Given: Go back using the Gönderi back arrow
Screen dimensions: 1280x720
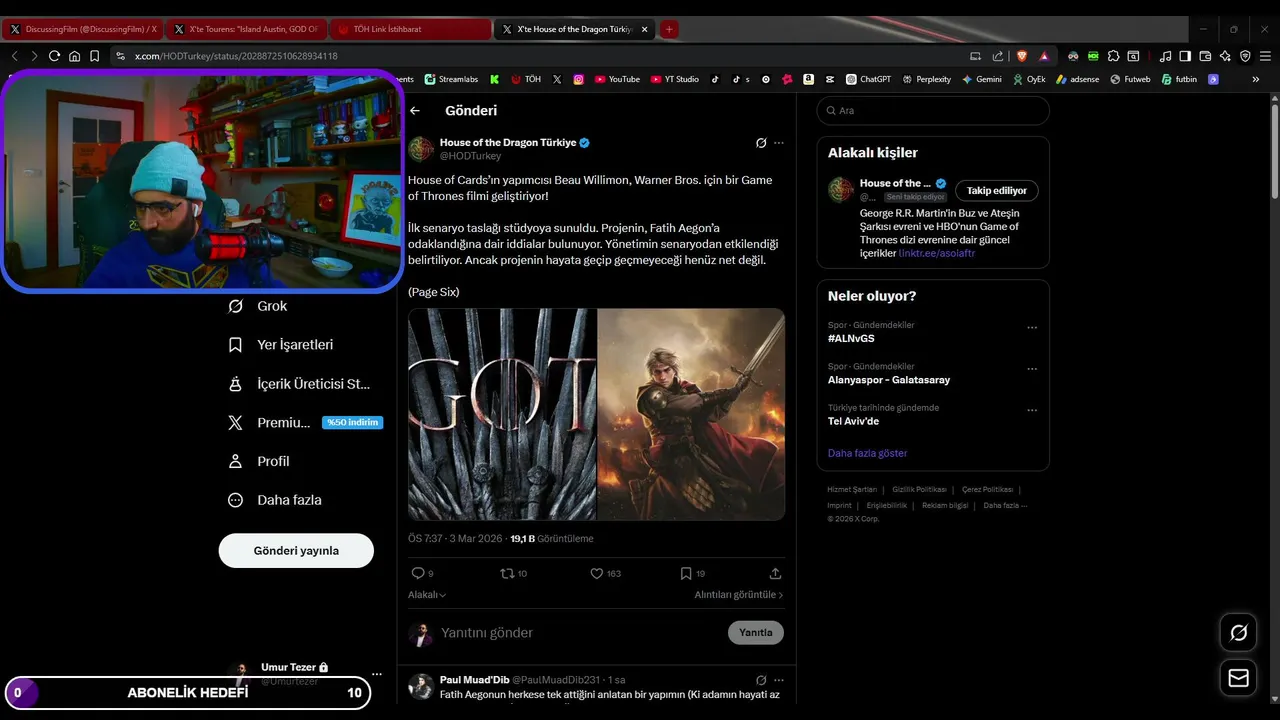Looking at the screenshot, I should tap(415, 111).
